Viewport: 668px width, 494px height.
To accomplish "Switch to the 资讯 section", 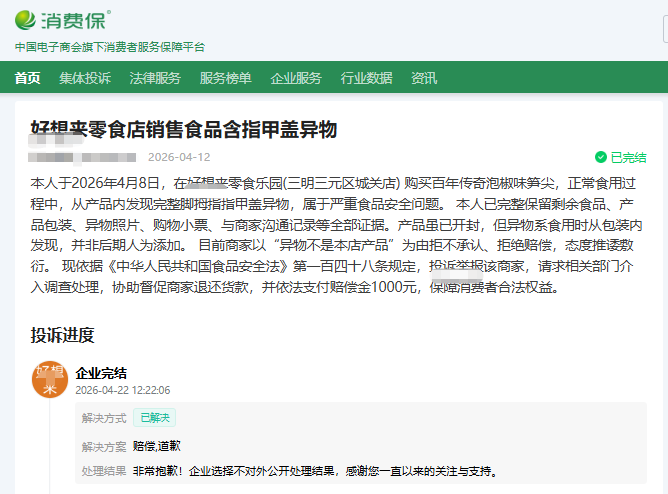I will [x=424, y=78].
